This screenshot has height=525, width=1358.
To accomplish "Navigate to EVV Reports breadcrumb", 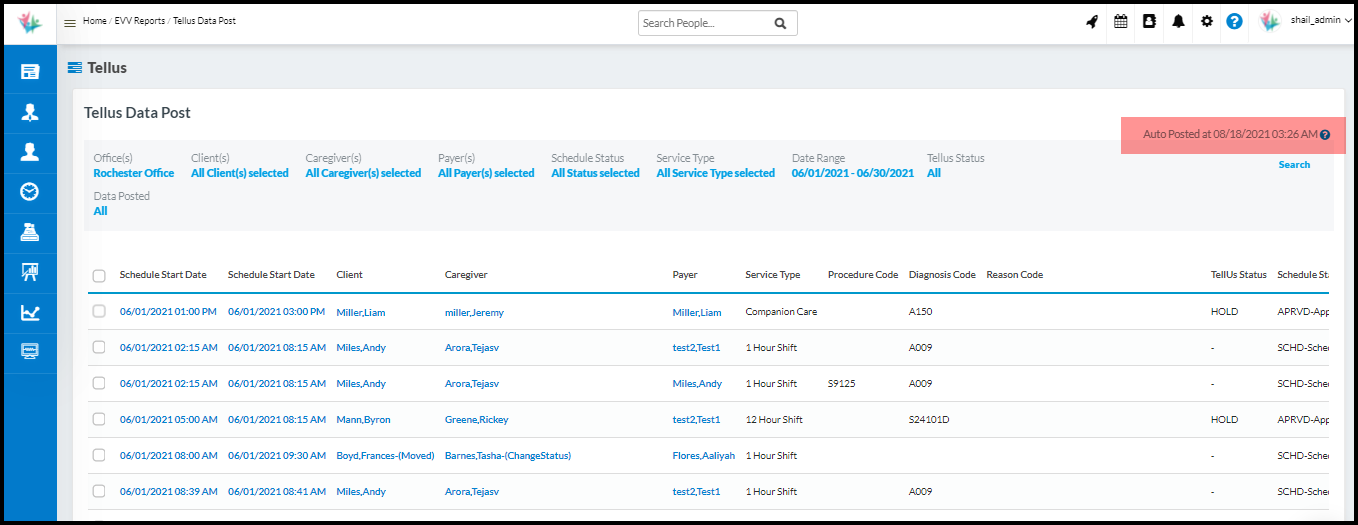I will pyautogui.click(x=139, y=21).
